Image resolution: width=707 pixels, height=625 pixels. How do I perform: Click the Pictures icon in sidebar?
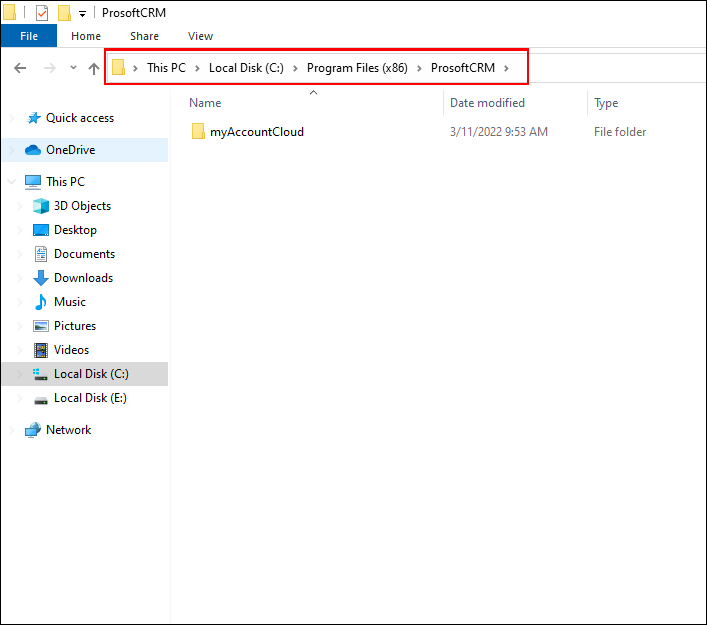click(x=41, y=326)
